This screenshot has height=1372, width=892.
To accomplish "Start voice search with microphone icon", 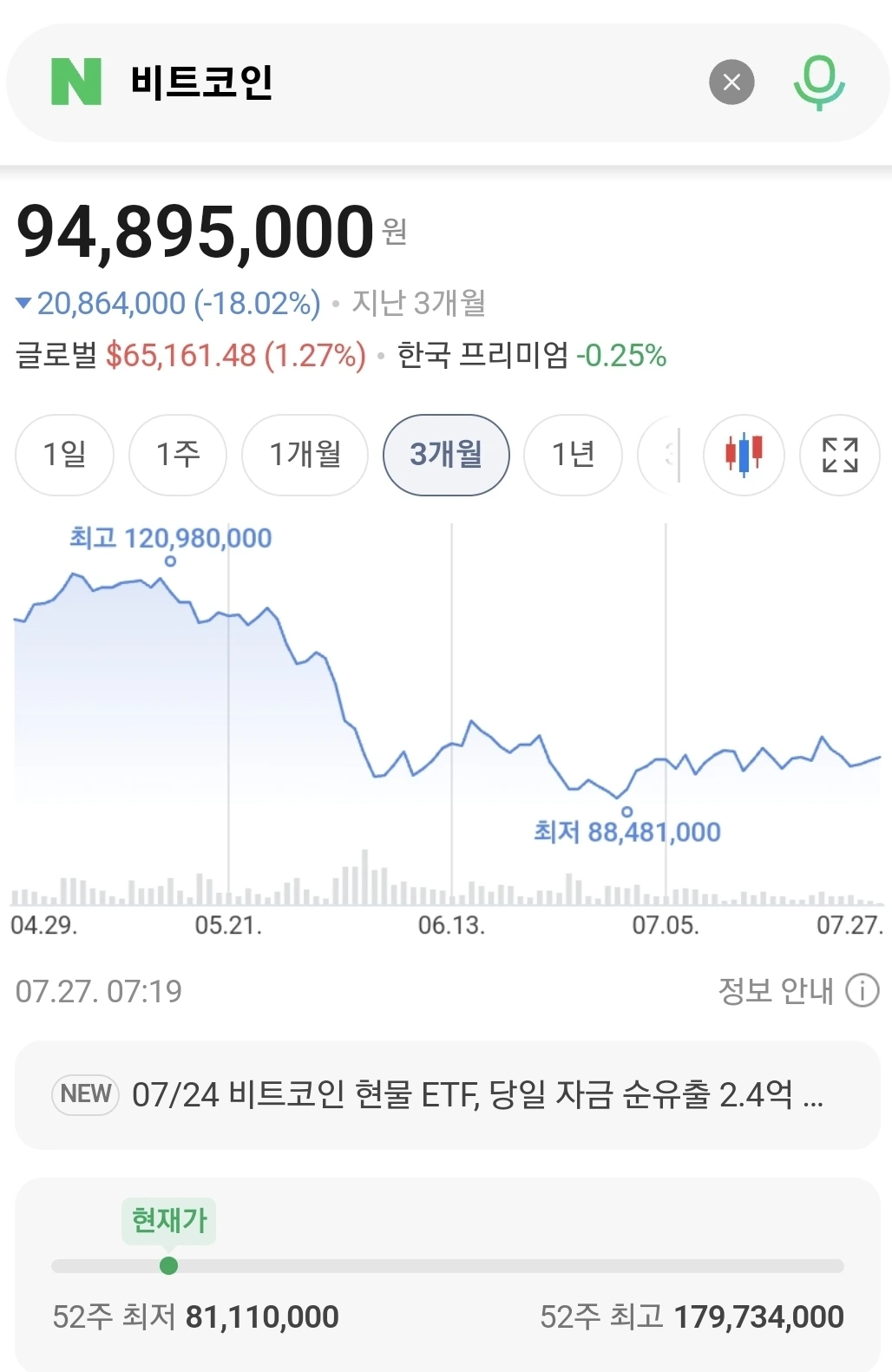I will 819,82.
